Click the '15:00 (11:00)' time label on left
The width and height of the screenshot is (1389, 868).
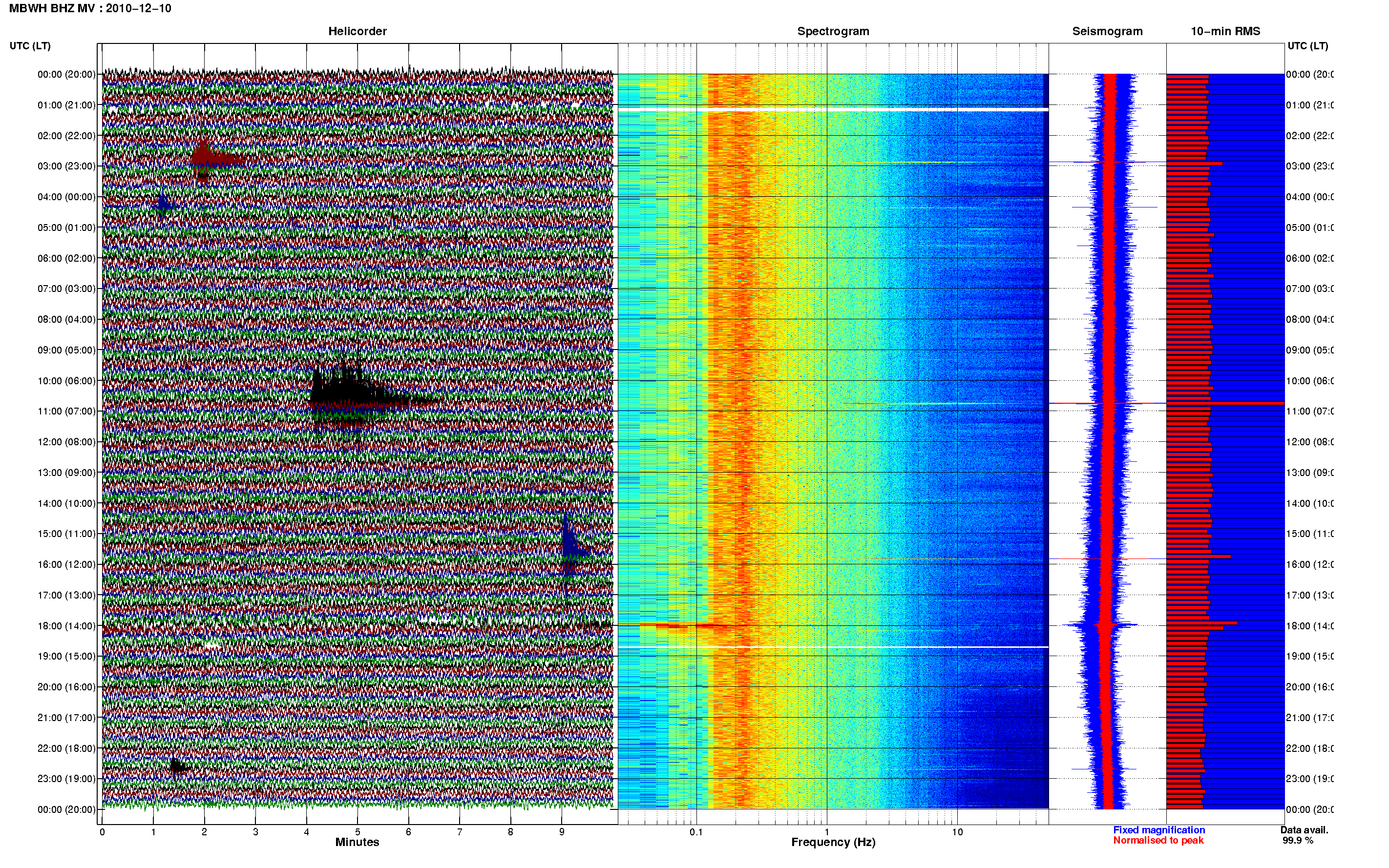pyautogui.click(x=66, y=533)
